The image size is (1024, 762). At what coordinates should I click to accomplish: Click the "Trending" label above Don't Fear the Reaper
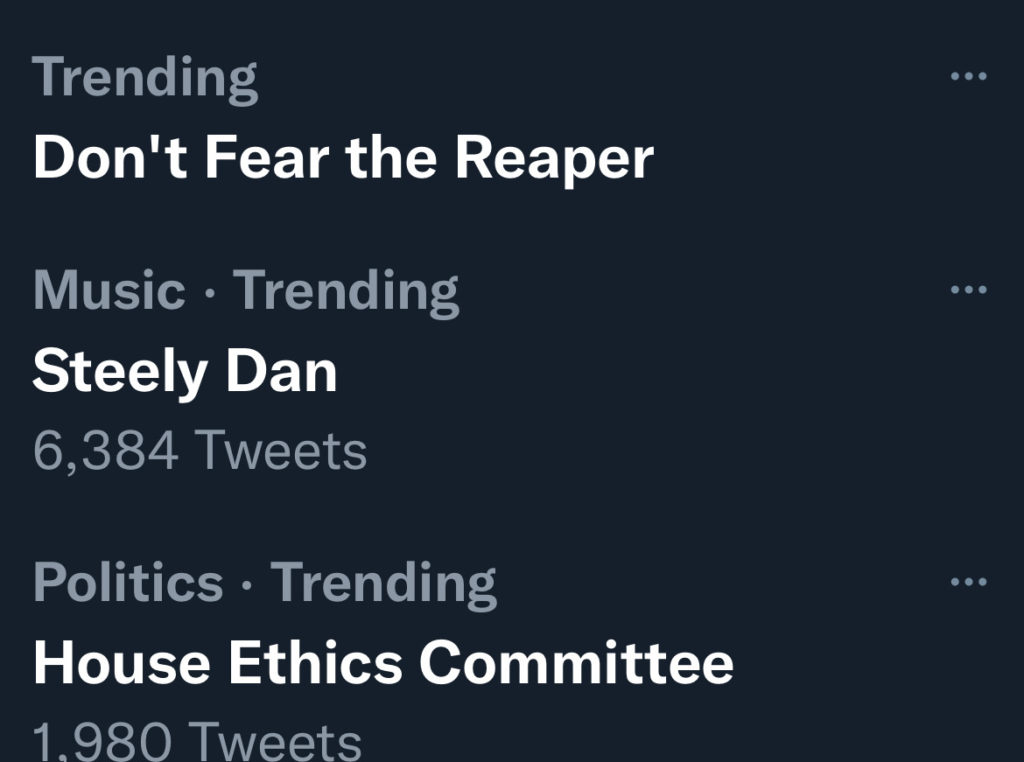(145, 78)
